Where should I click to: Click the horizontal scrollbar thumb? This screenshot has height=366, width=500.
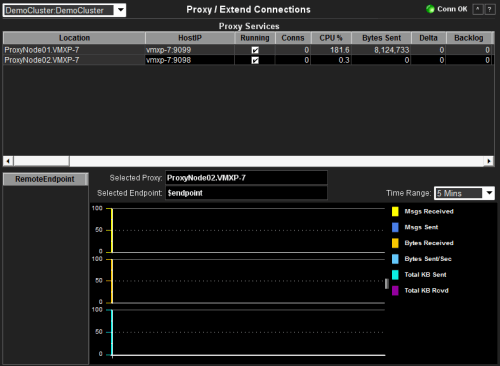pyautogui.click(x=41, y=161)
